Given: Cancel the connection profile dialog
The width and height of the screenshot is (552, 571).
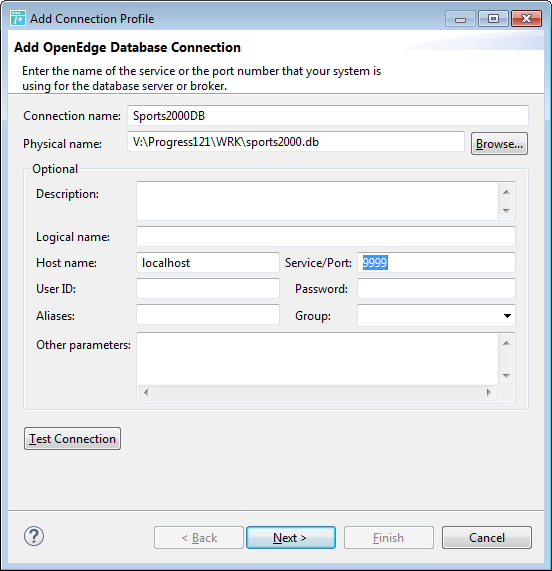Looking at the screenshot, I should tap(487, 537).
